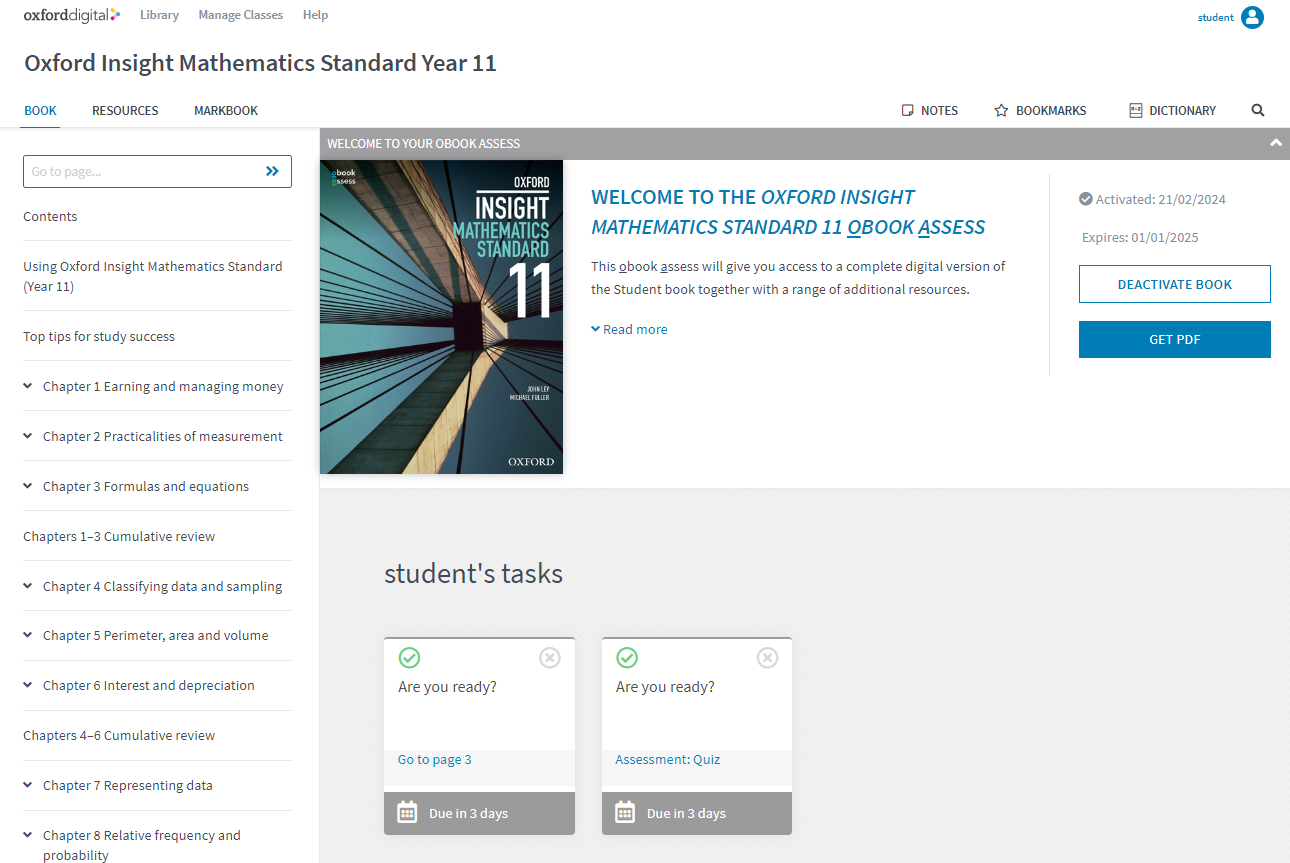
Task: Switch to the BOOK tab
Action: click(40, 111)
